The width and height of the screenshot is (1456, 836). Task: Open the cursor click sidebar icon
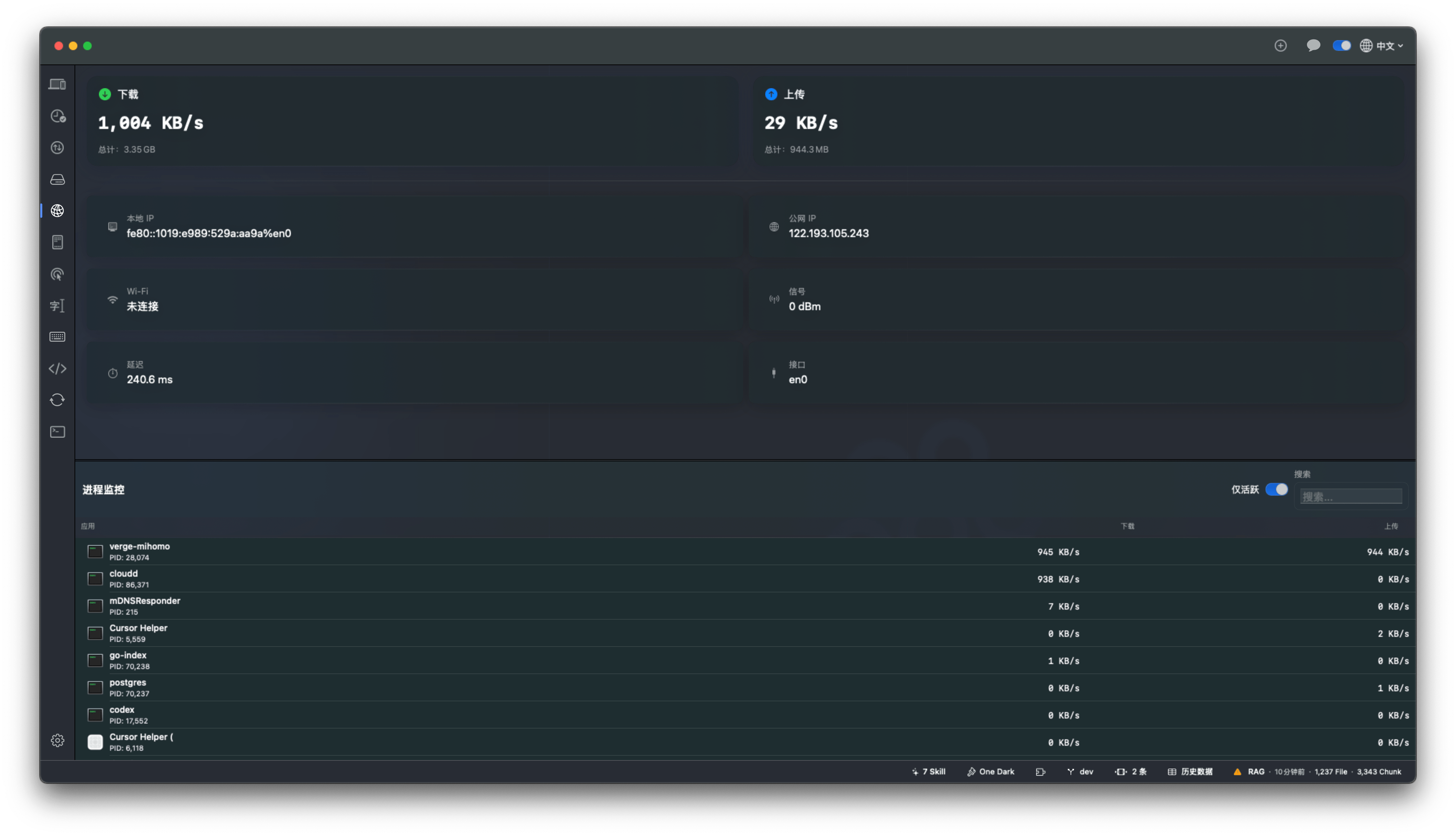(57, 274)
